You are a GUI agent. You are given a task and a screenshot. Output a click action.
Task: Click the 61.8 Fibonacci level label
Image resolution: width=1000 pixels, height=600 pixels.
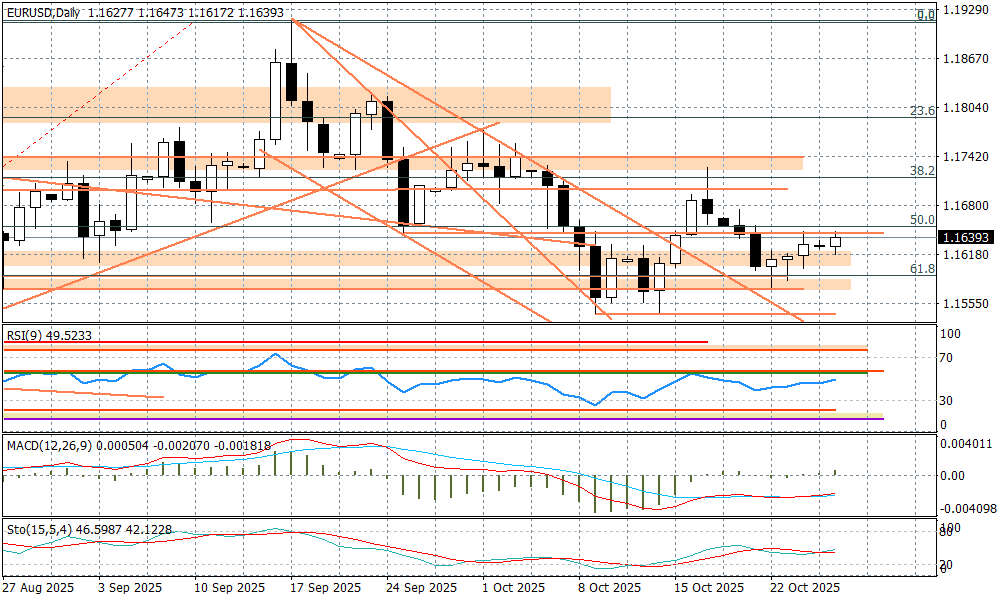click(922, 269)
